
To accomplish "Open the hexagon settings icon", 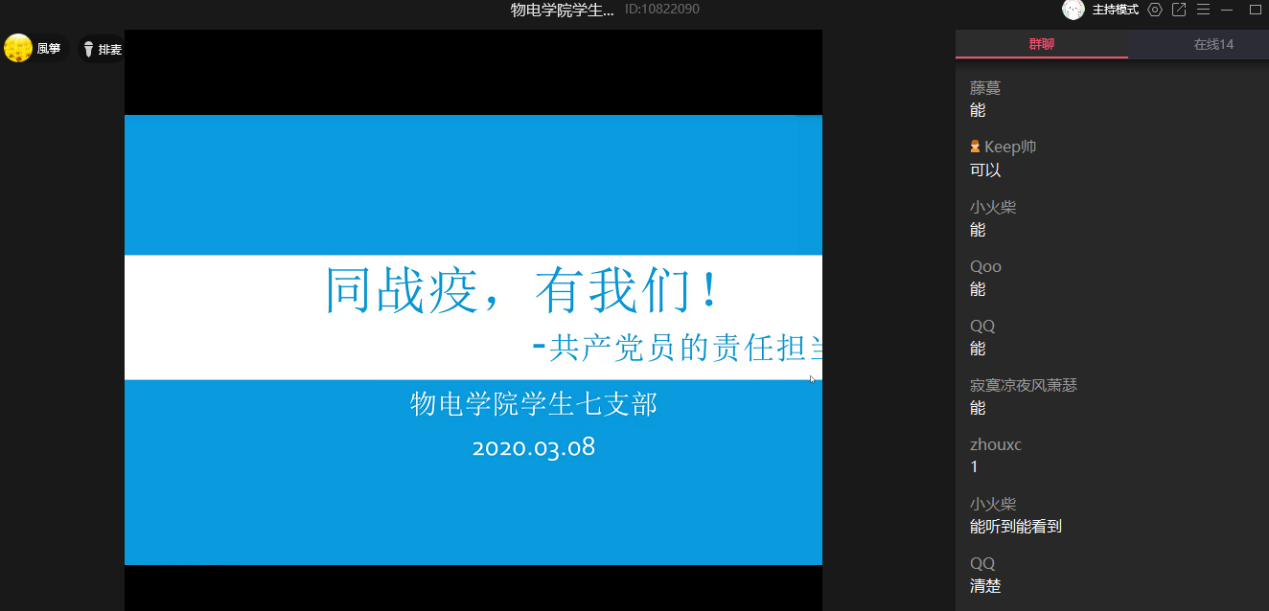I will pyautogui.click(x=1155, y=10).
